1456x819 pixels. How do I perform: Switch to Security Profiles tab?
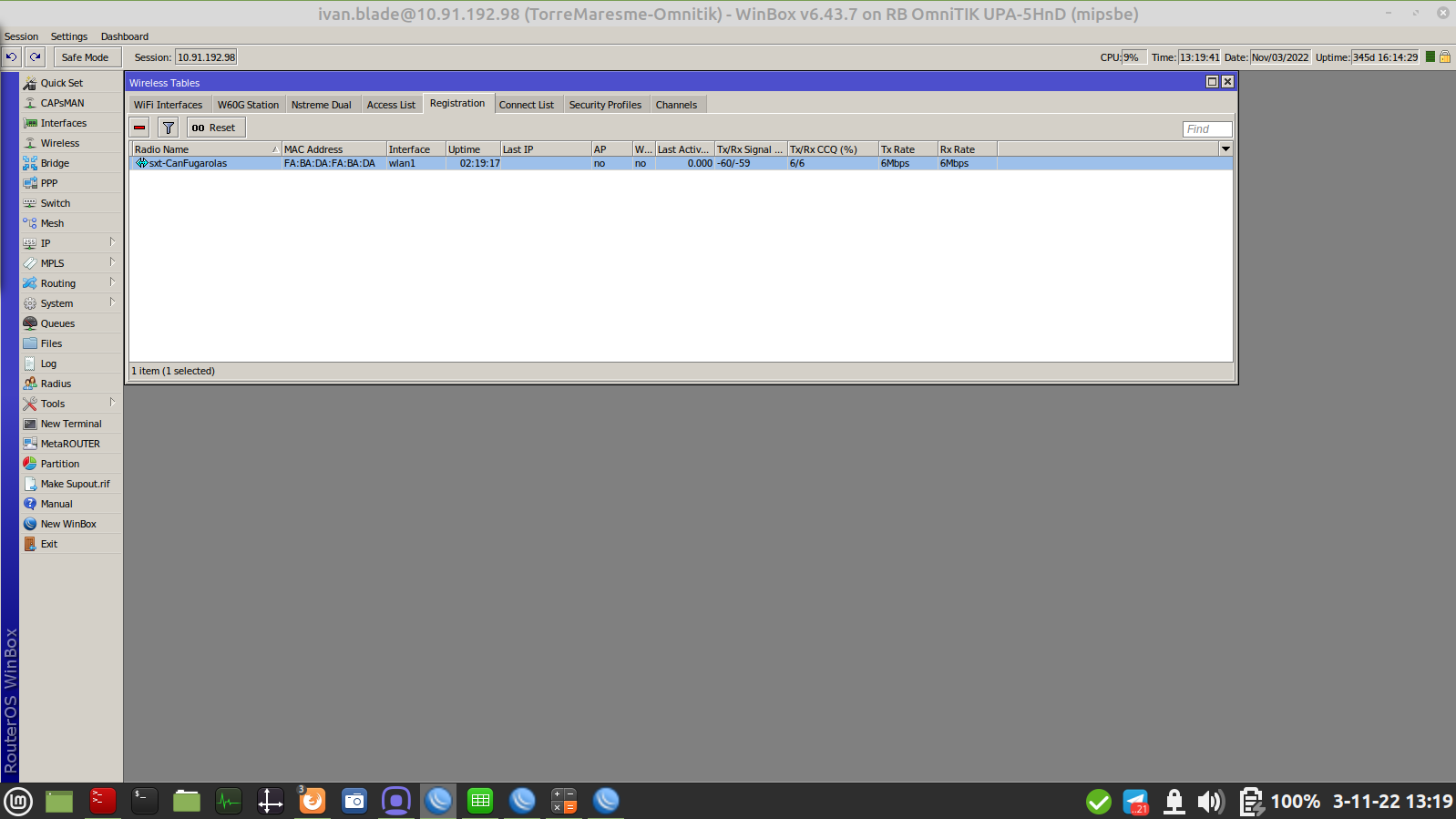click(605, 105)
